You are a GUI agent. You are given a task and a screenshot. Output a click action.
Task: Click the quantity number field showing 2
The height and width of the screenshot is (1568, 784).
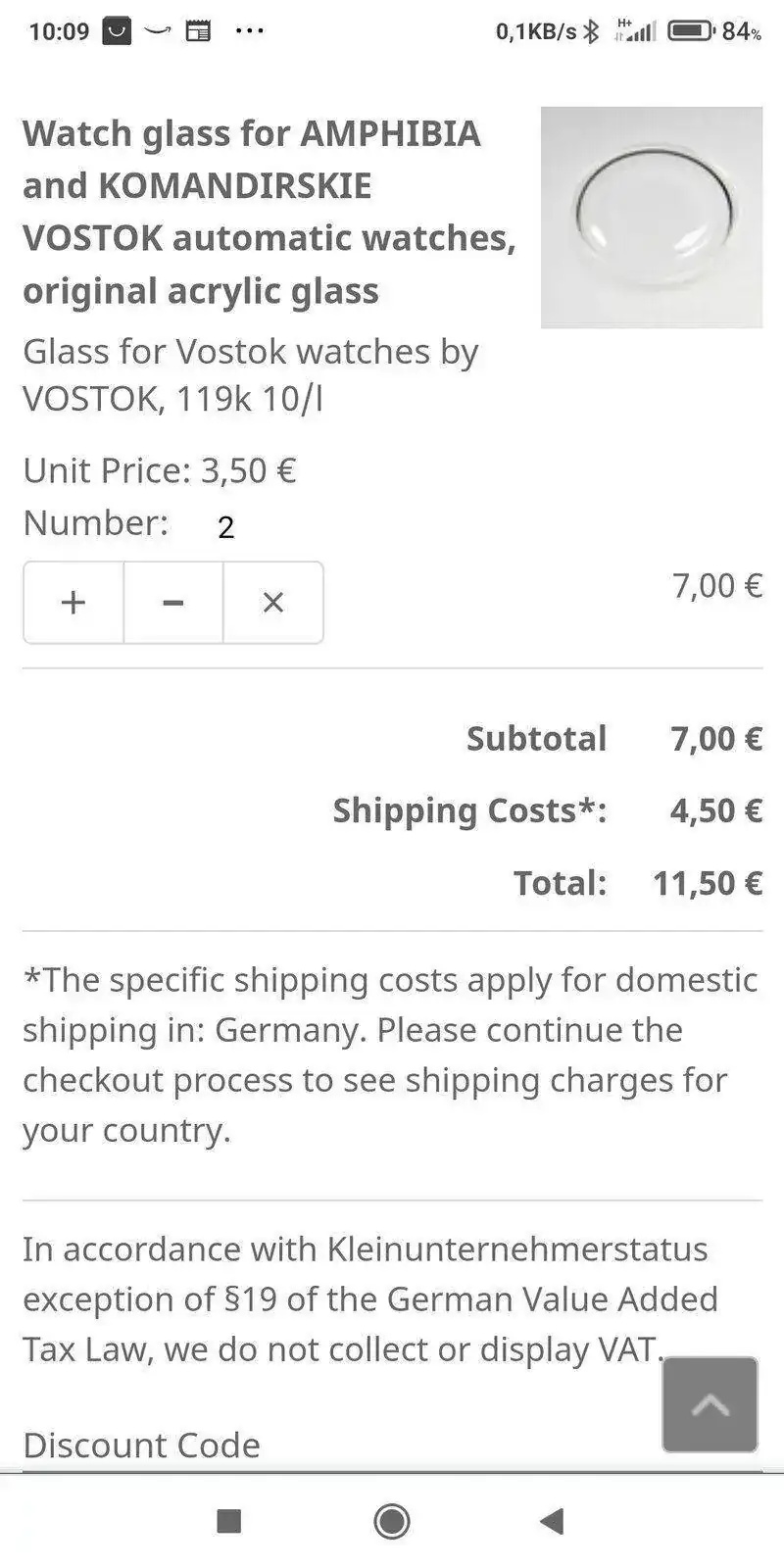click(226, 528)
